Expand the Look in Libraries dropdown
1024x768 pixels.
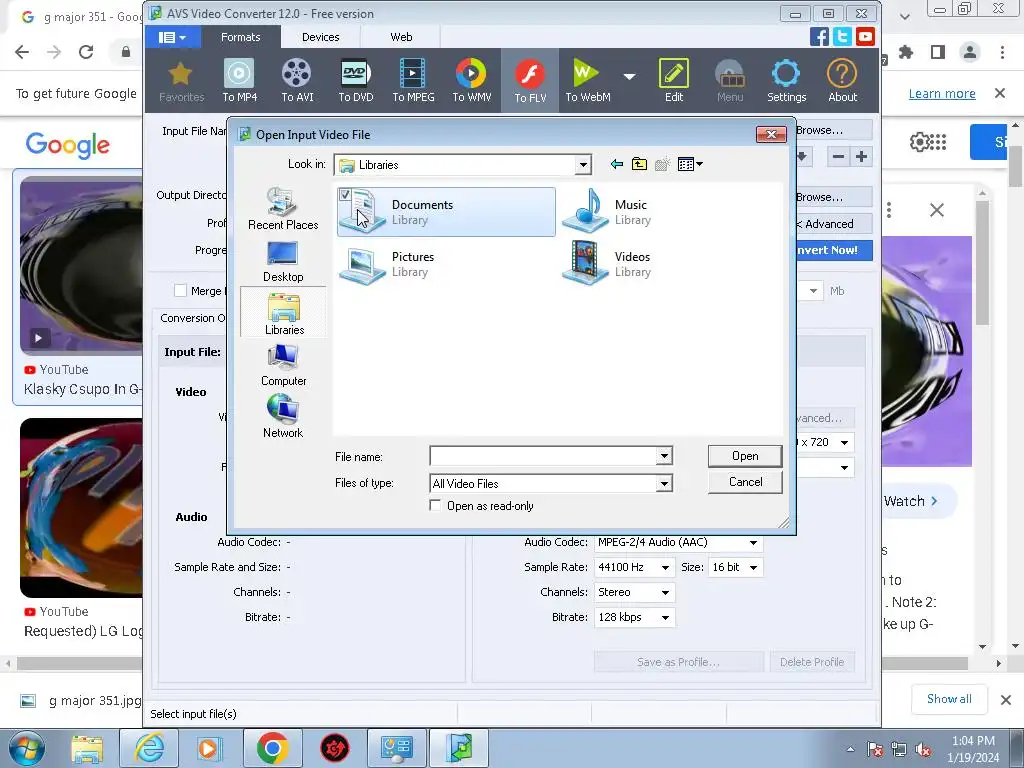click(583, 165)
